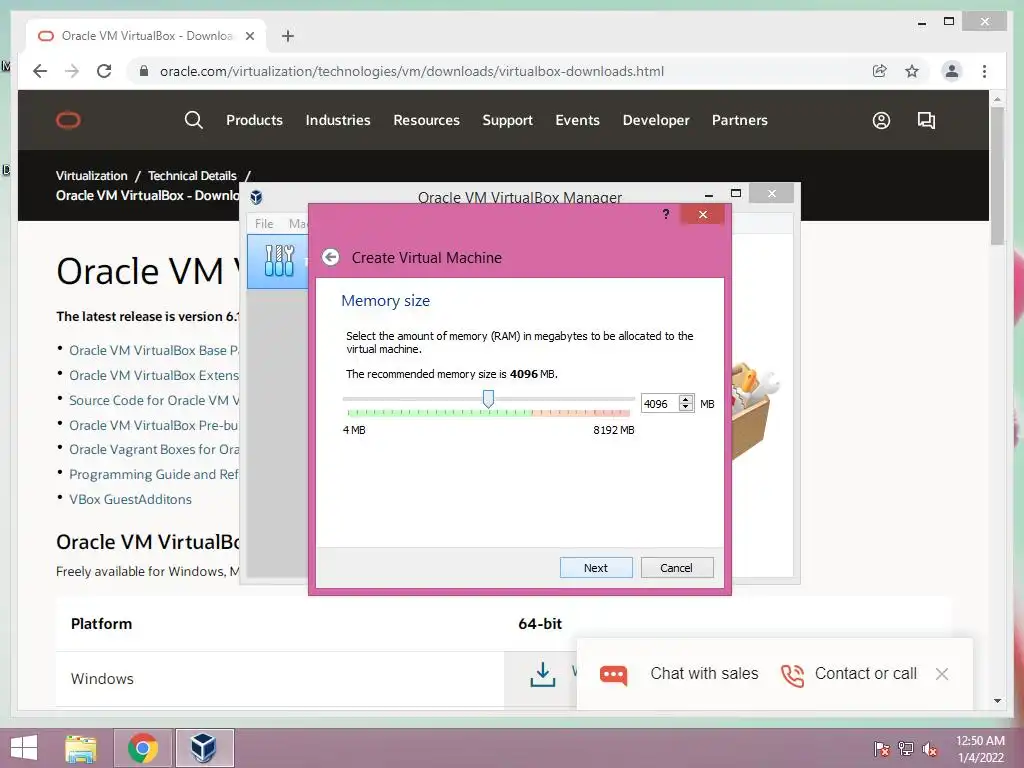Click the Oracle logo in site header
Viewport: 1024px width, 768px height.
coord(68,120)
